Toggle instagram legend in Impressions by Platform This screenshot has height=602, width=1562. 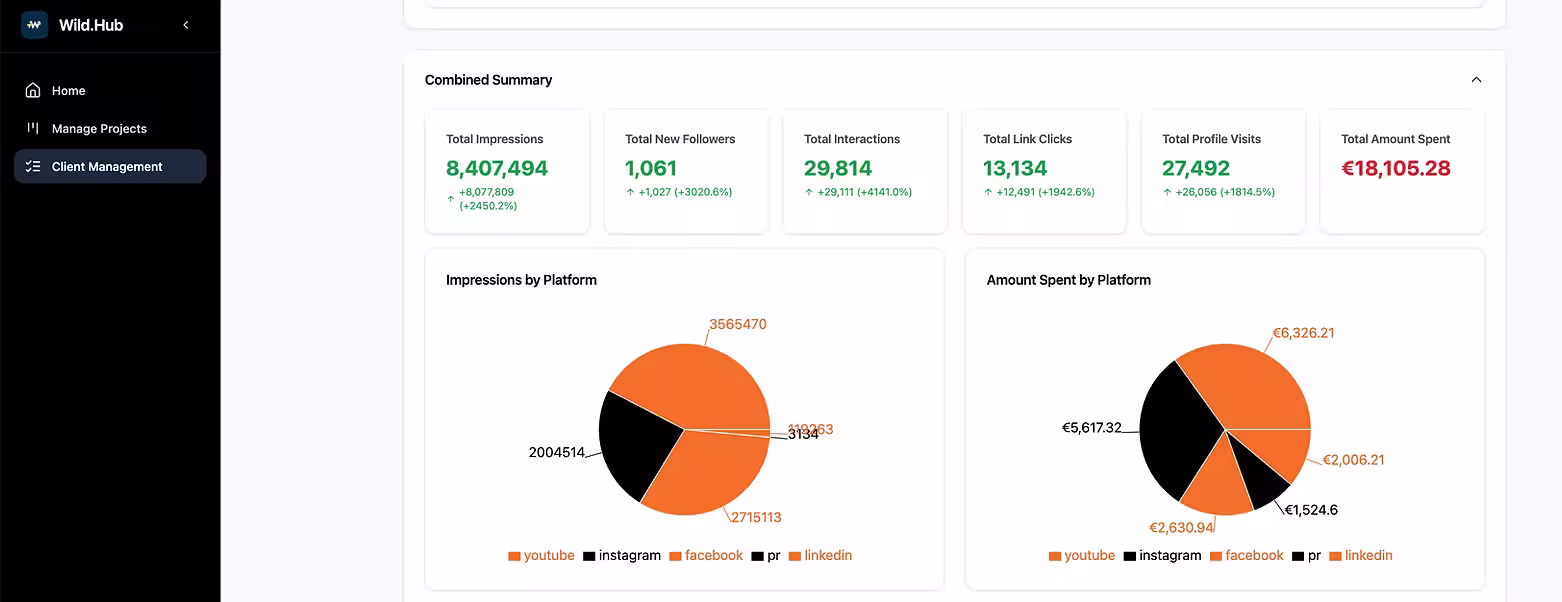pos(622,556)
